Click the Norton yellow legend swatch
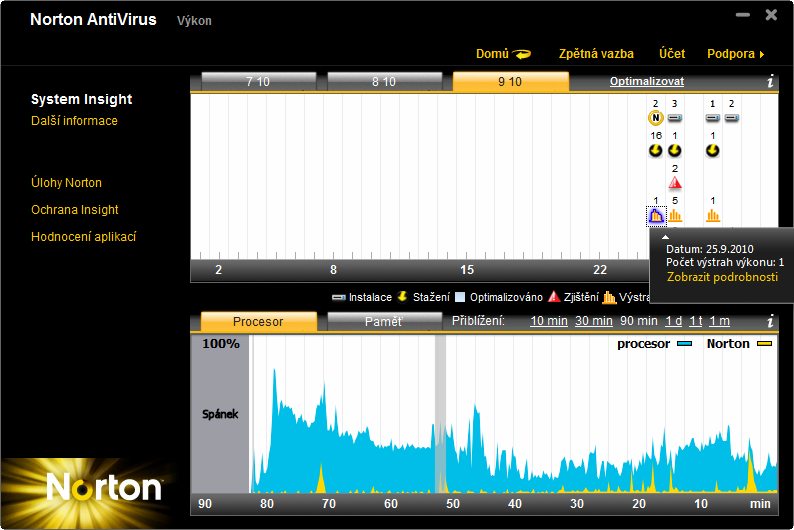 [764, 344]
